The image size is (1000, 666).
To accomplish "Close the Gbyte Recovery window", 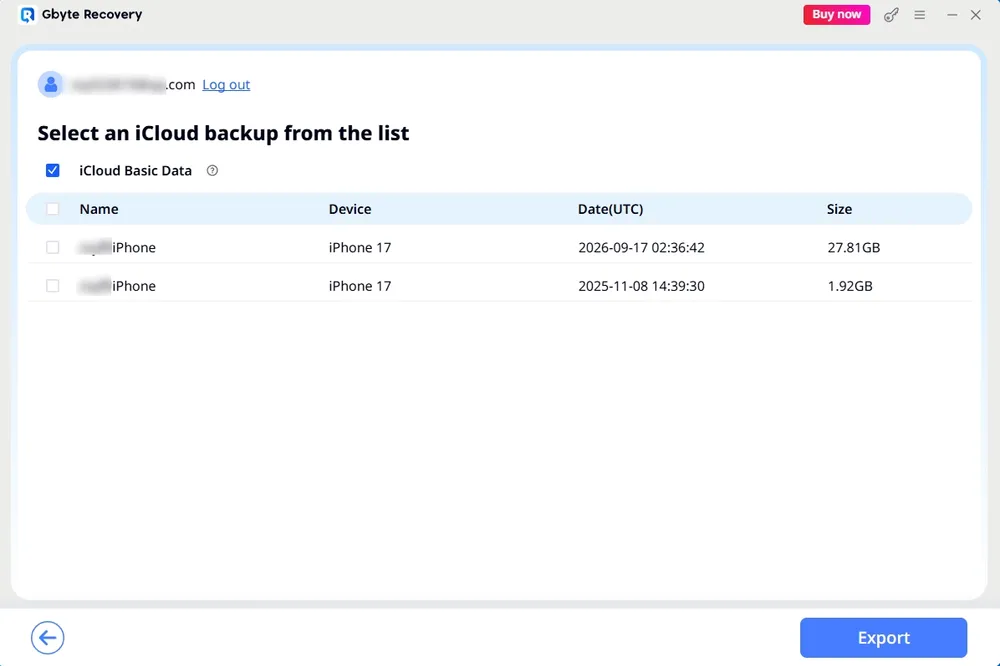I will coord(975,15).
